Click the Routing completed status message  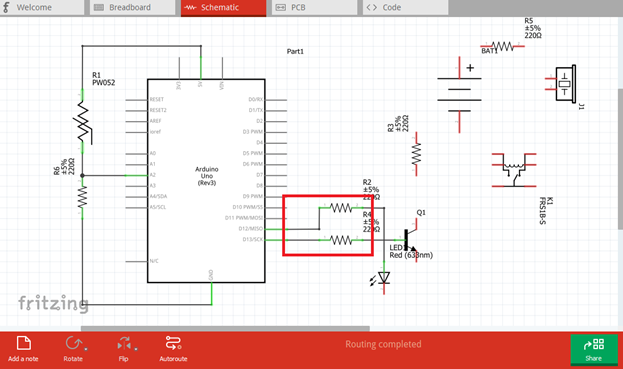(383, 344)
